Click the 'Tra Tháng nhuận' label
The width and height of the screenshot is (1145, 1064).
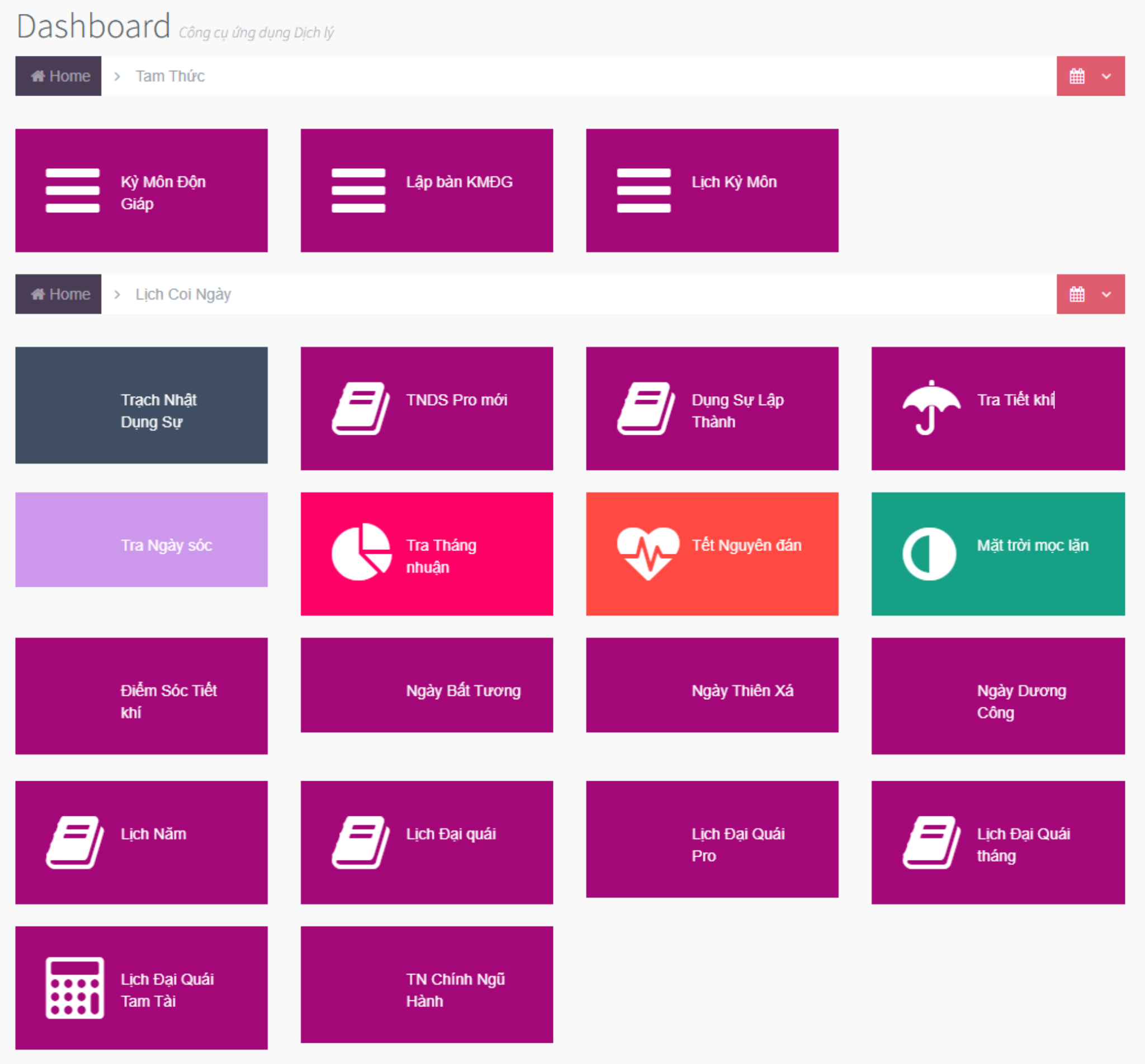[441, 556]
